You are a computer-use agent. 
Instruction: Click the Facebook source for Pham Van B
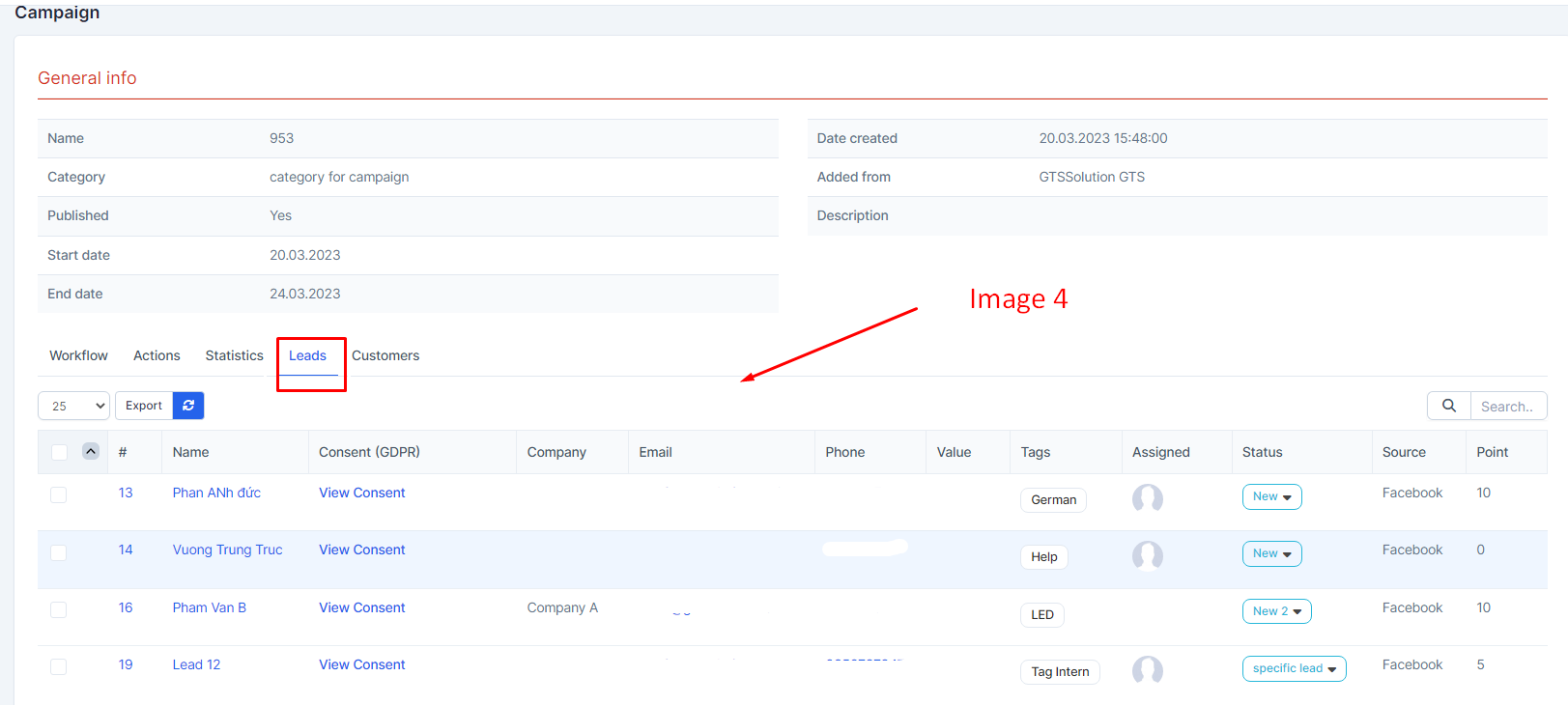tap(1411, 607)
